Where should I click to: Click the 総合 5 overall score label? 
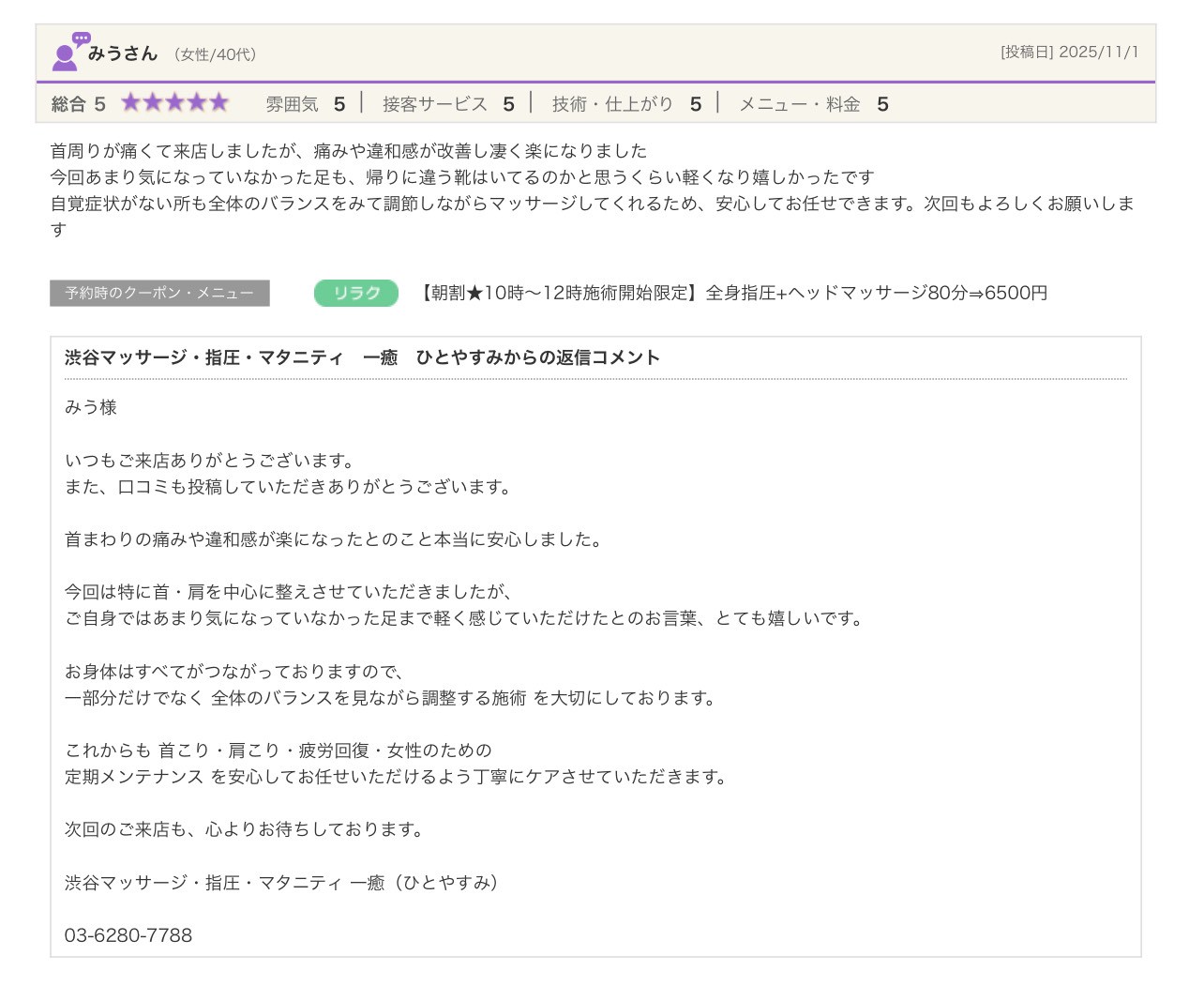click(x=78, y=104)
